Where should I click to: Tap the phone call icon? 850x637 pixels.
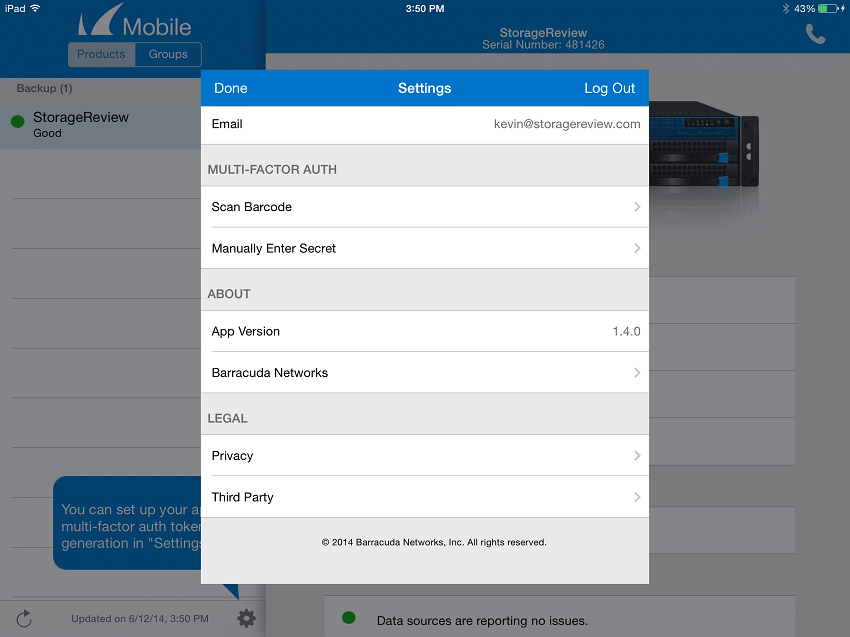[815, 34]
